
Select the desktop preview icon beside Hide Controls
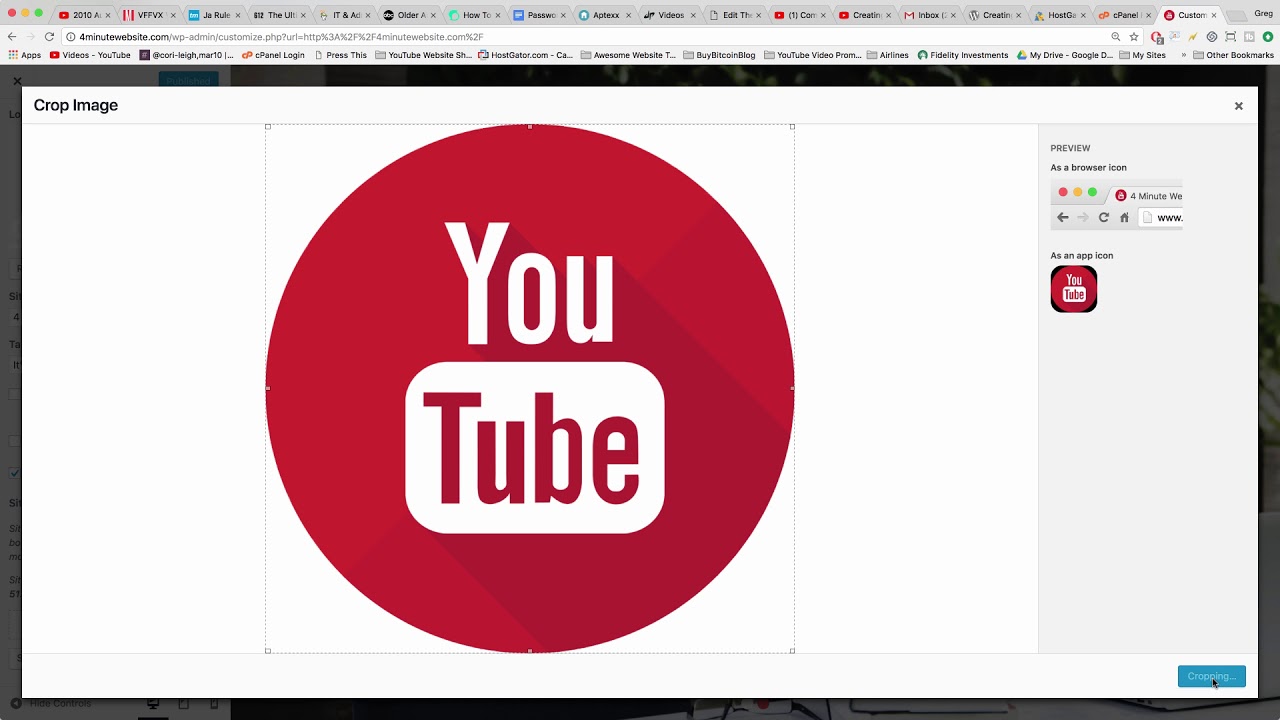tap(152, 703)
